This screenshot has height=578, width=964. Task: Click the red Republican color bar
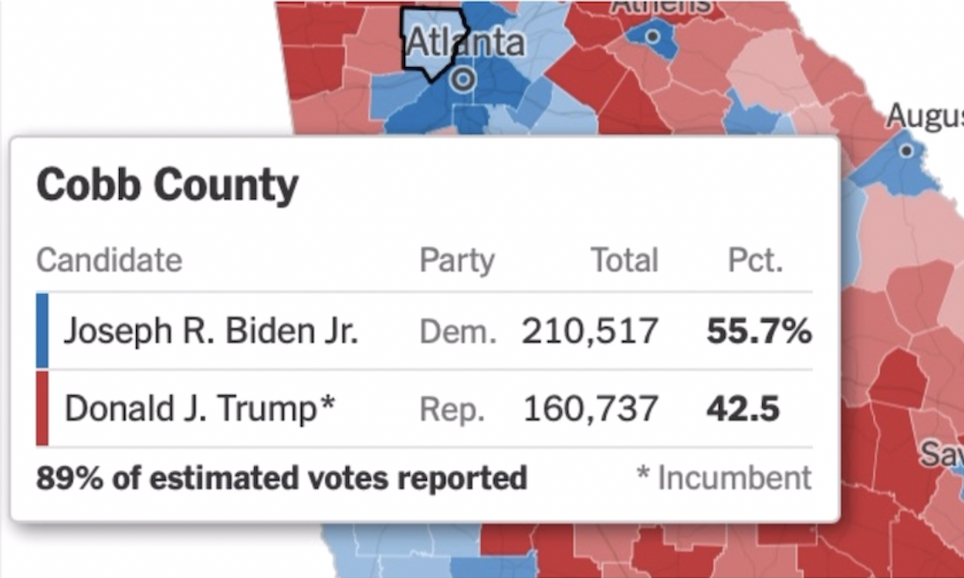coord(42,408)
